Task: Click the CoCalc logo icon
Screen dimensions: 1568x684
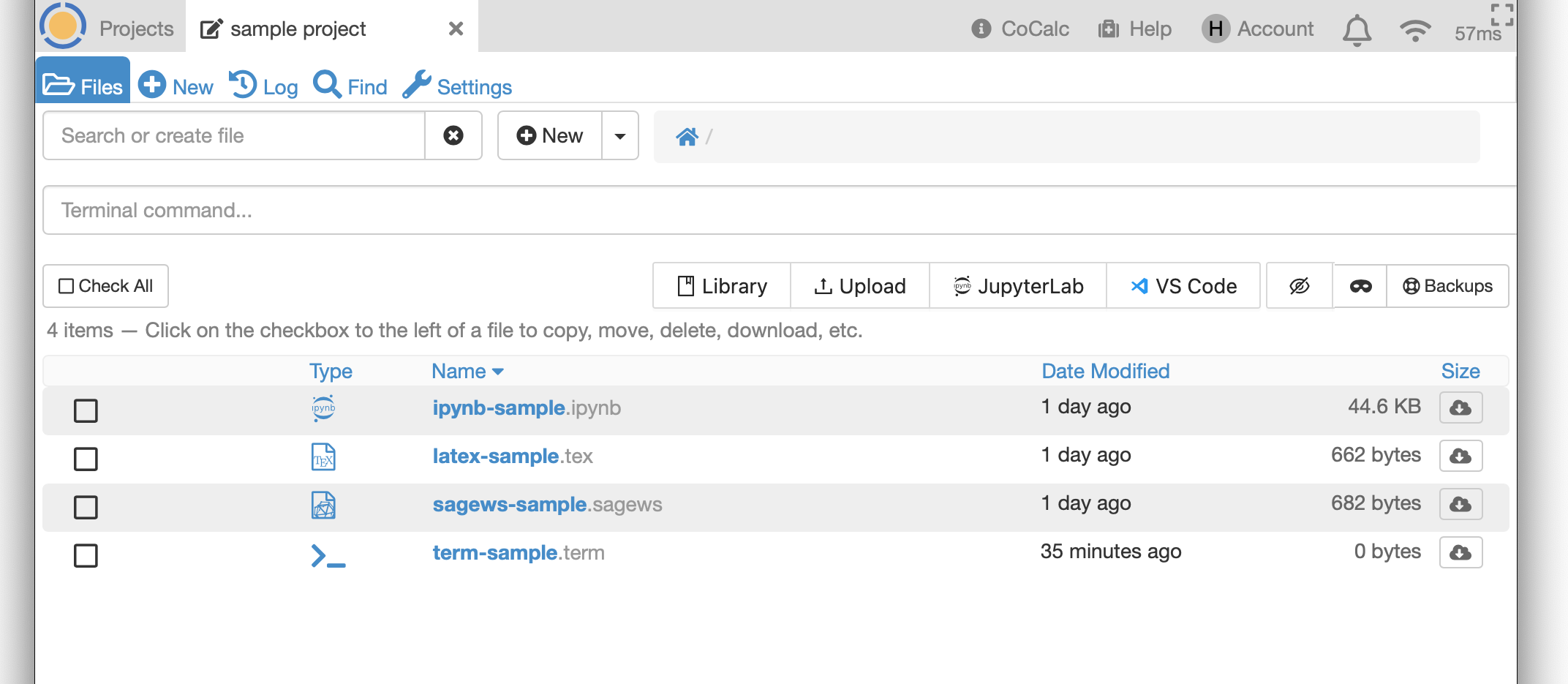Action: click(63, 26)
